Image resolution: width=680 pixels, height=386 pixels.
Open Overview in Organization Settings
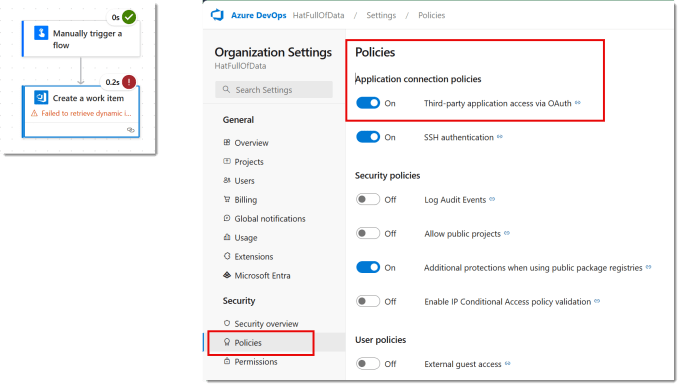[251, 143]
